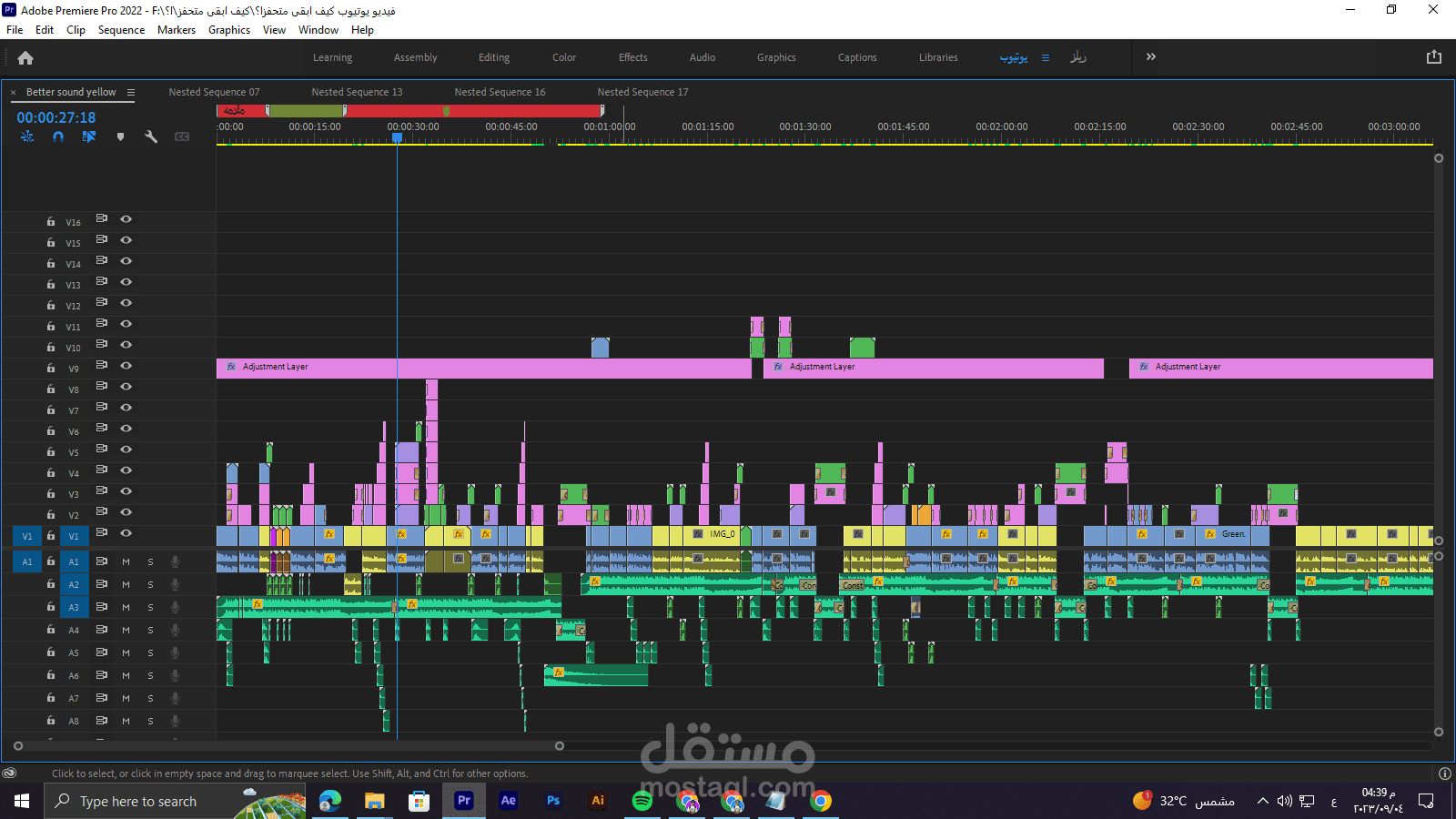This screenshot has height=819, width=1456.
Task: Hide the V9 adjustment layer track
Action: pyautogui.click(x=126, y=366)
